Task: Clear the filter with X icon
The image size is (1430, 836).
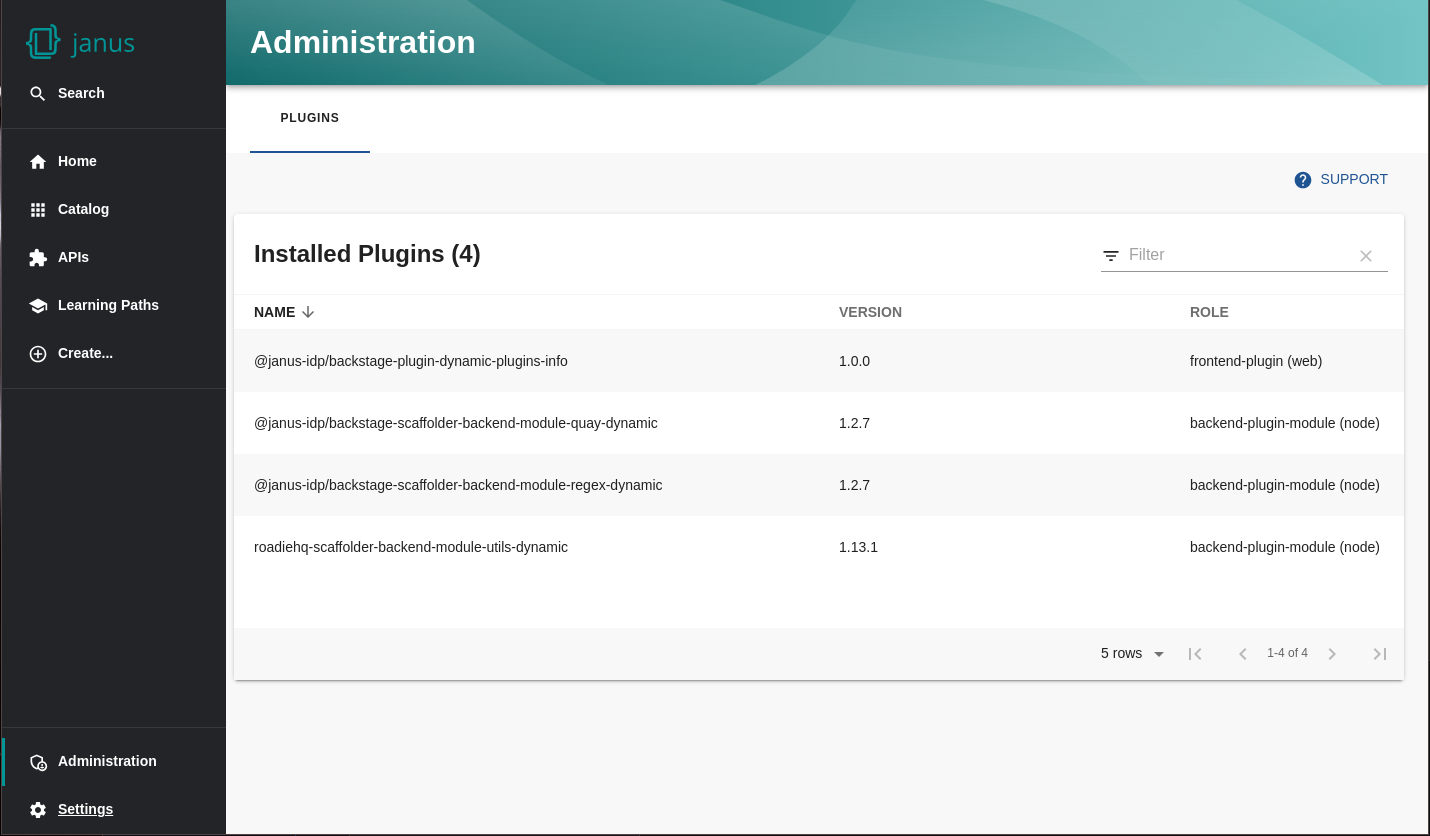Action: click(x=1366, y=256)
